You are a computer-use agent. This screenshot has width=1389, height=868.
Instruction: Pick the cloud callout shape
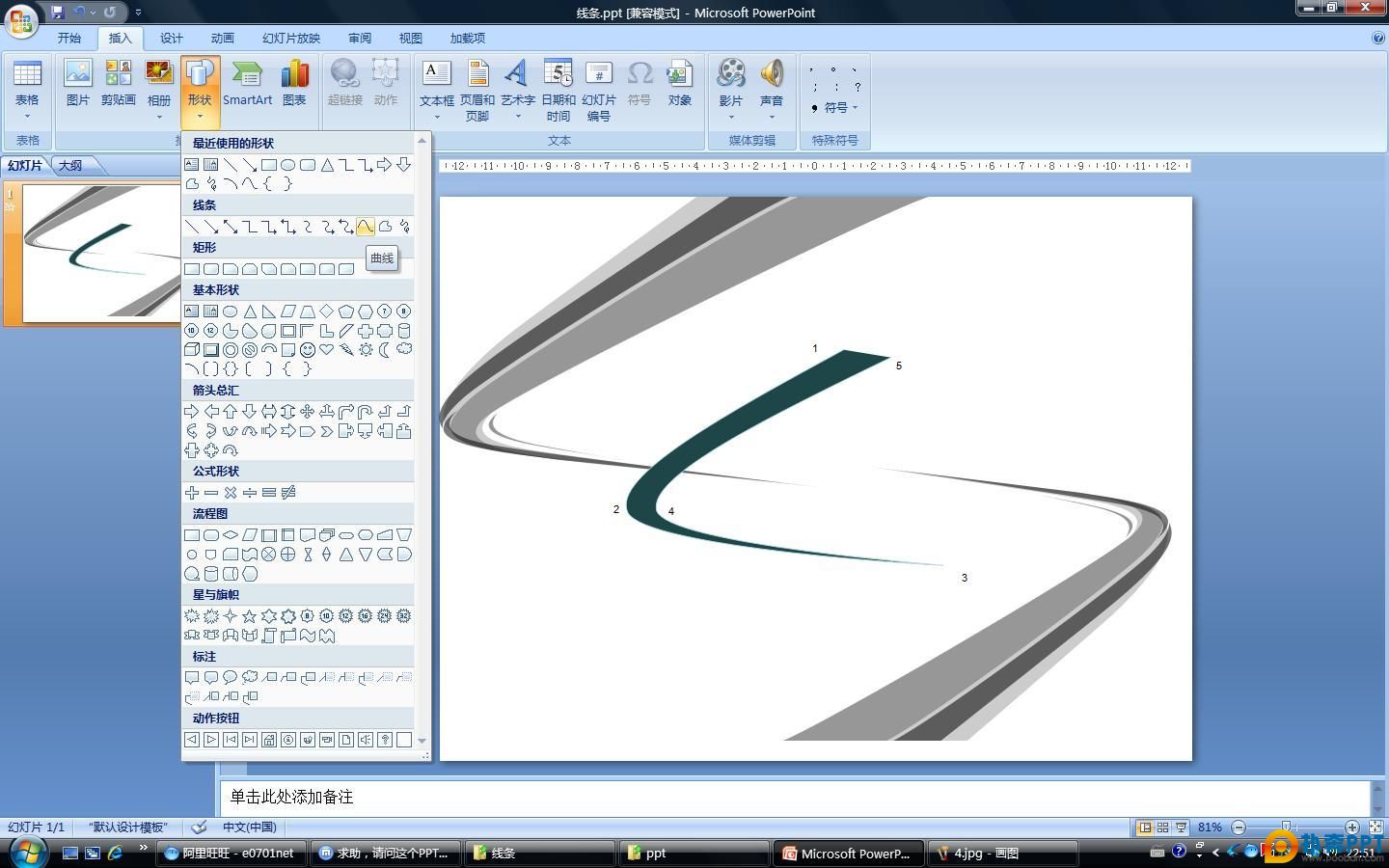point(249,678)
